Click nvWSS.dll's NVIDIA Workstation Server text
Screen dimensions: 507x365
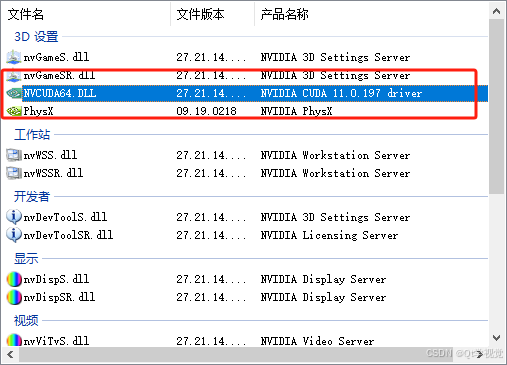pyautogui.click(x=335, y=155)
